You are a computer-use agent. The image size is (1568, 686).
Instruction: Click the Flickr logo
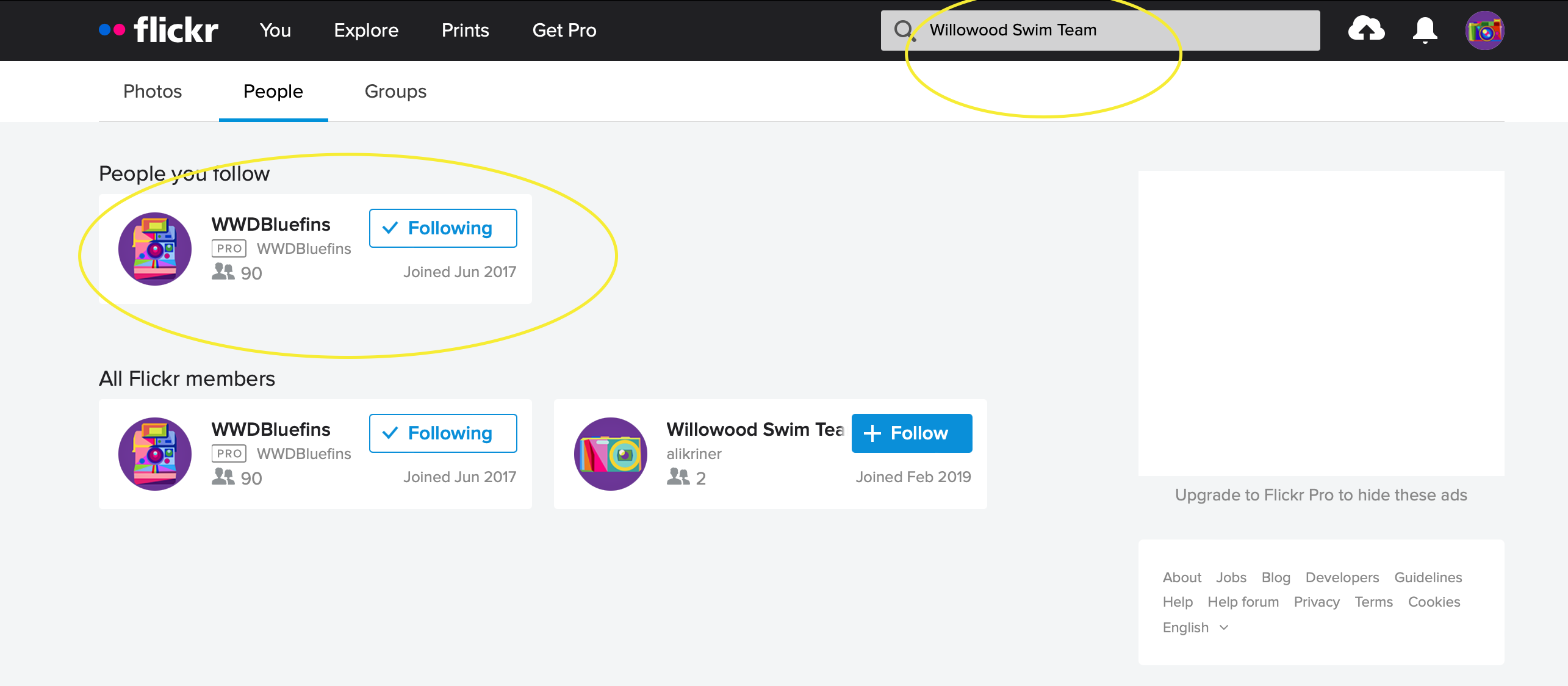pyautogui.click(x=159, y=30)
